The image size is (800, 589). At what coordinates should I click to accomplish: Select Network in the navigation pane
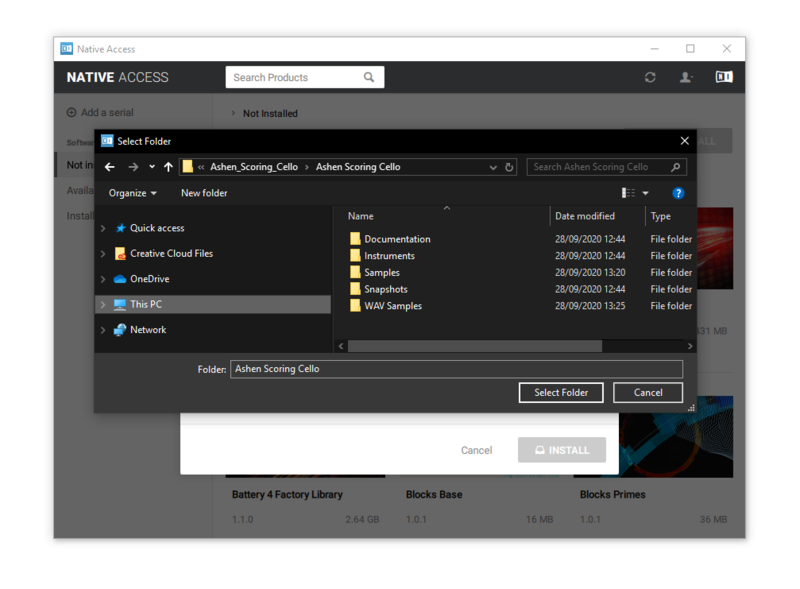tap(147, 330)
